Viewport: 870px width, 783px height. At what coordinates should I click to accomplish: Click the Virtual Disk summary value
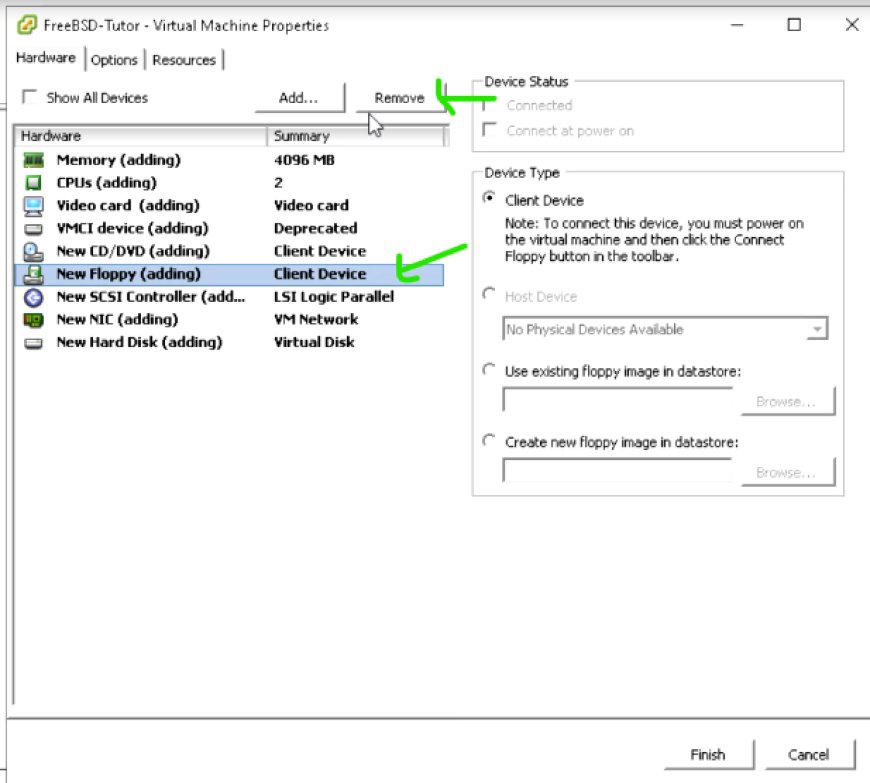pyautogui.click(x=314, y=343)
